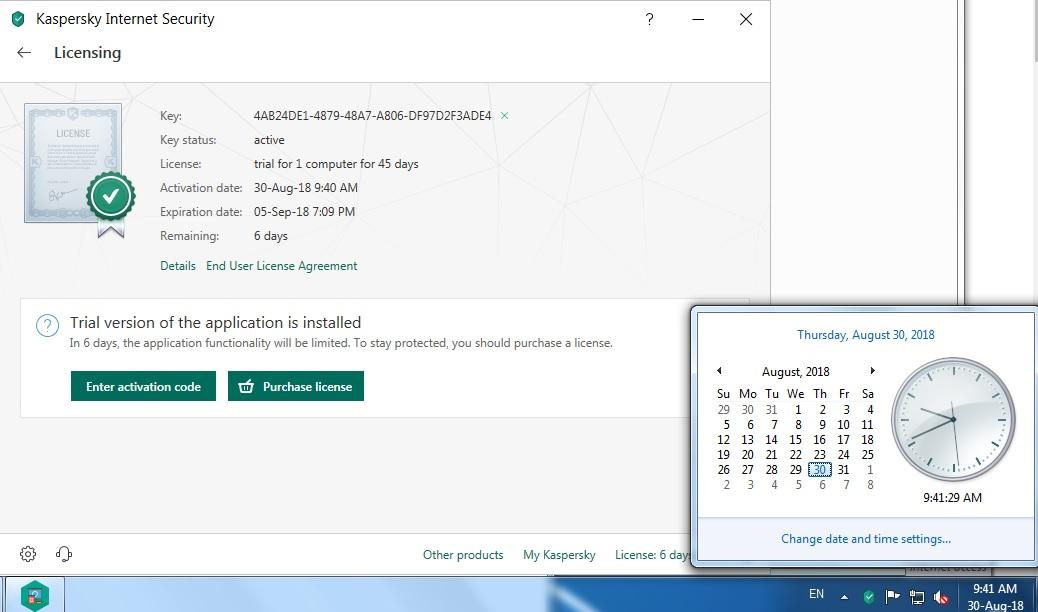Remove the license key with the X icon
This screenshot has width=1038, height=612.
tap(504, 116)
